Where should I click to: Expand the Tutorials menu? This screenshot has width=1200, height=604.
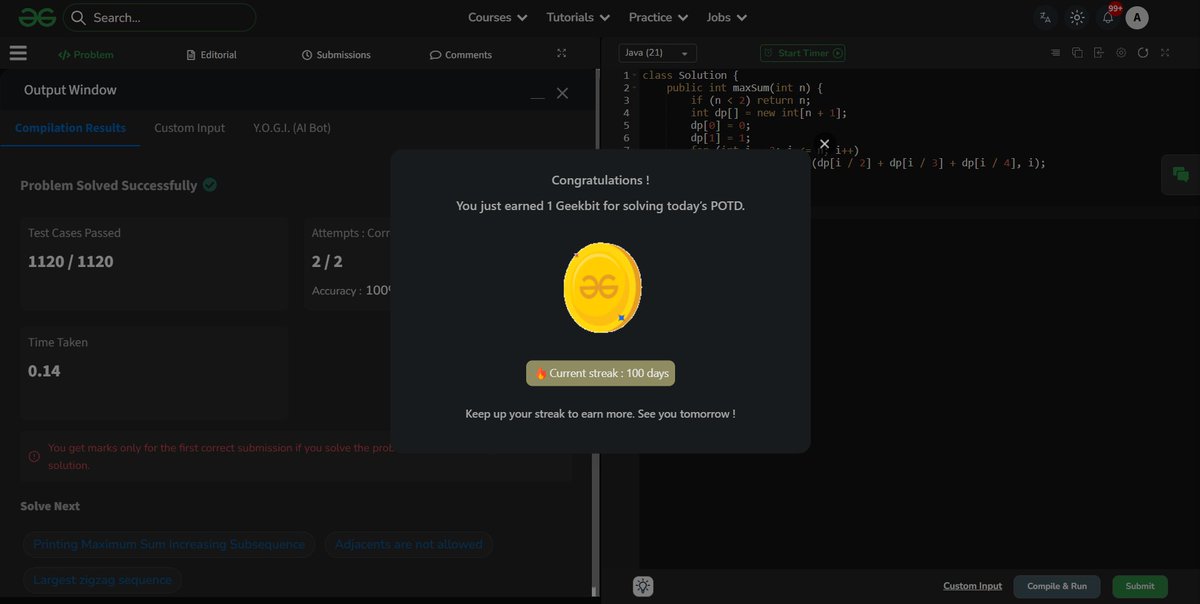(578, 17)
